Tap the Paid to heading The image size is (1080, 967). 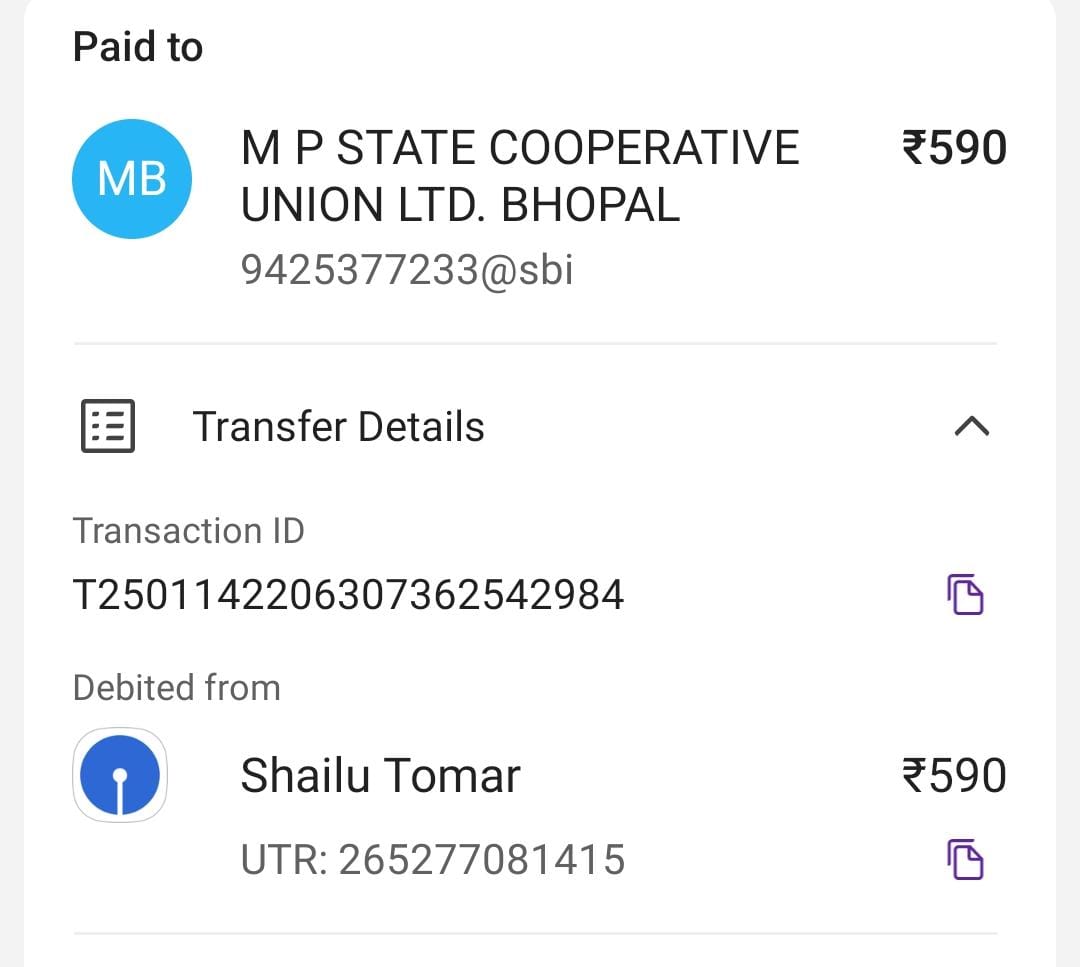[x=138, y=47]
